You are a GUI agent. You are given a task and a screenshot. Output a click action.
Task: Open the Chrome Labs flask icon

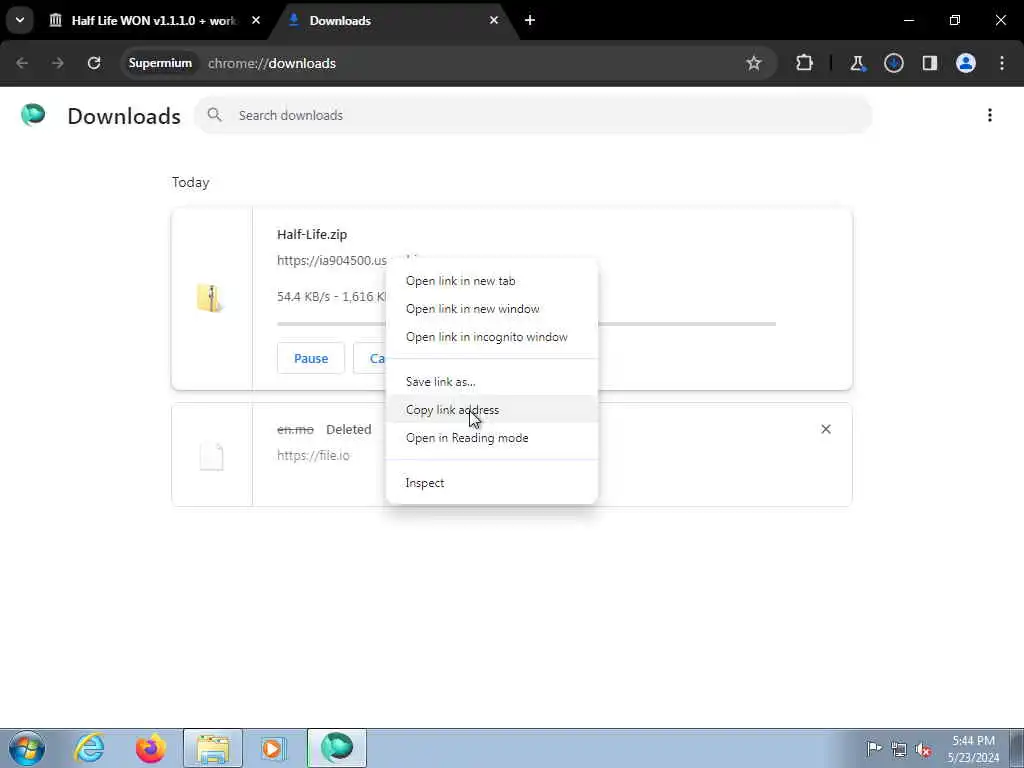point(857,63)
